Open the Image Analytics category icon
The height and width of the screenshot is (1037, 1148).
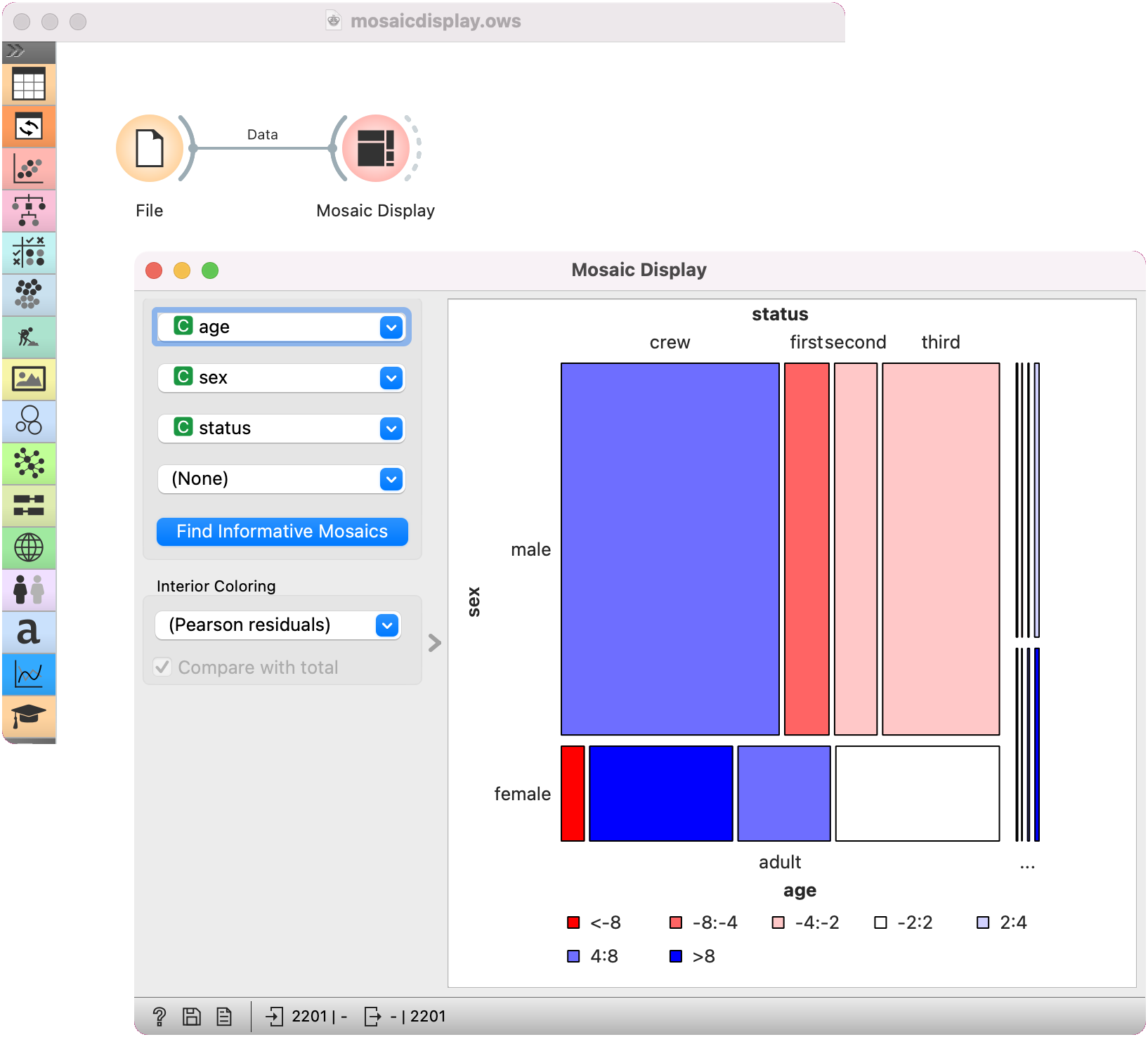coord(29,379)
